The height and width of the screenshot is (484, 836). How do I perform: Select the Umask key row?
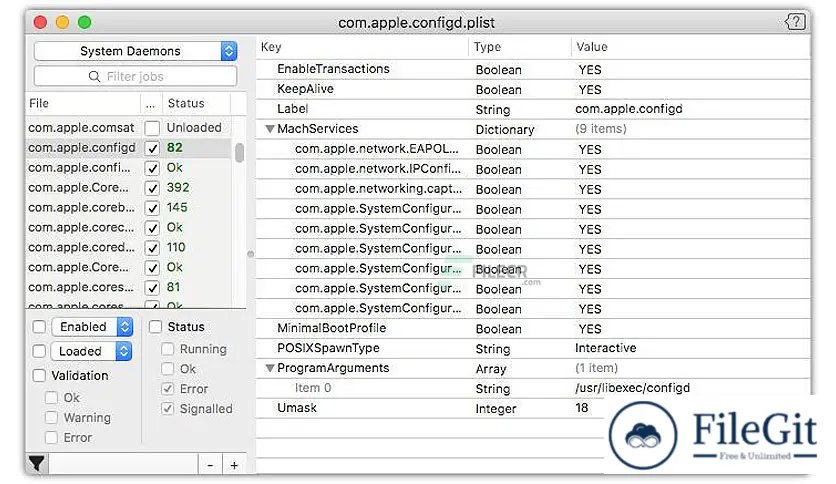click(x=533, y=408)
